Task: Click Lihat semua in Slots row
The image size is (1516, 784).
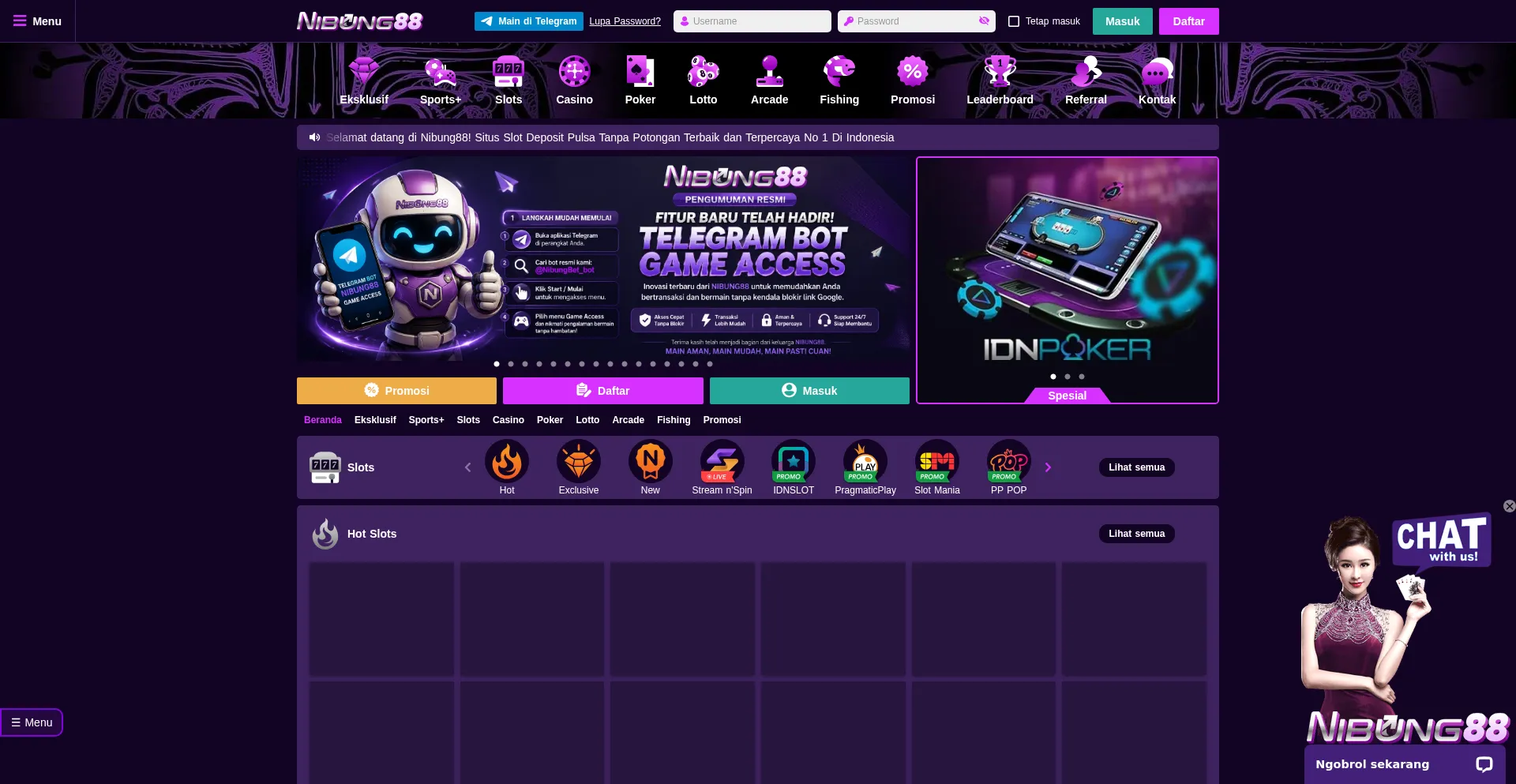Action: point(1136,467)
